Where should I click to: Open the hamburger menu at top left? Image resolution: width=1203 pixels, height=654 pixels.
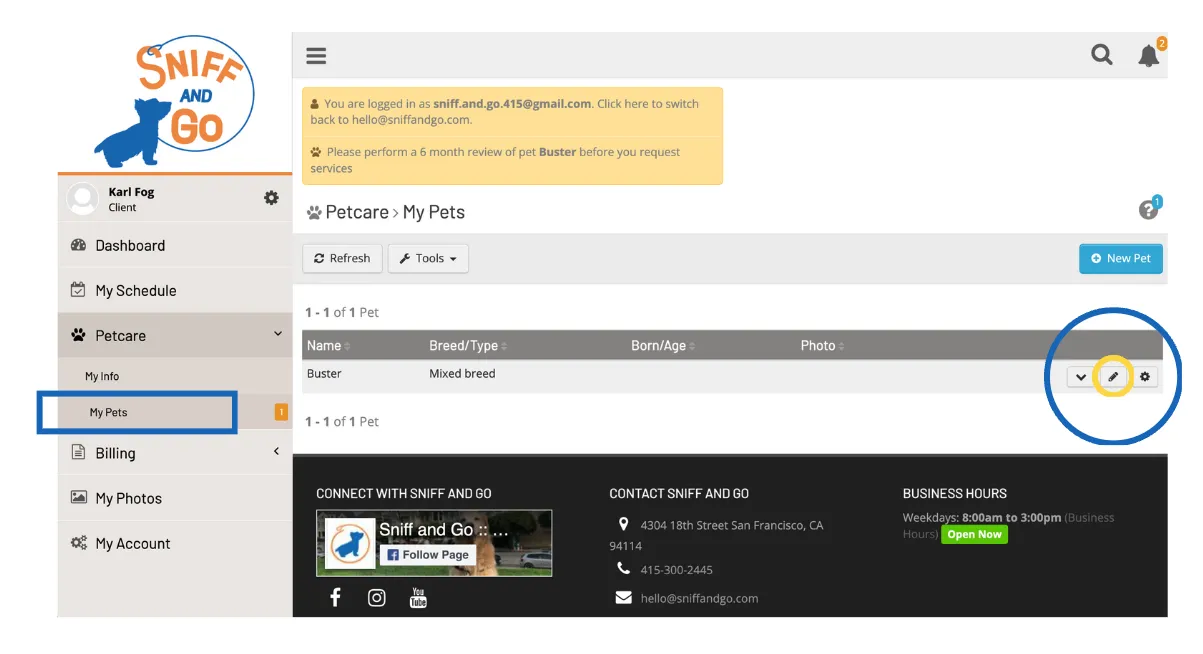tap(316, 55)
